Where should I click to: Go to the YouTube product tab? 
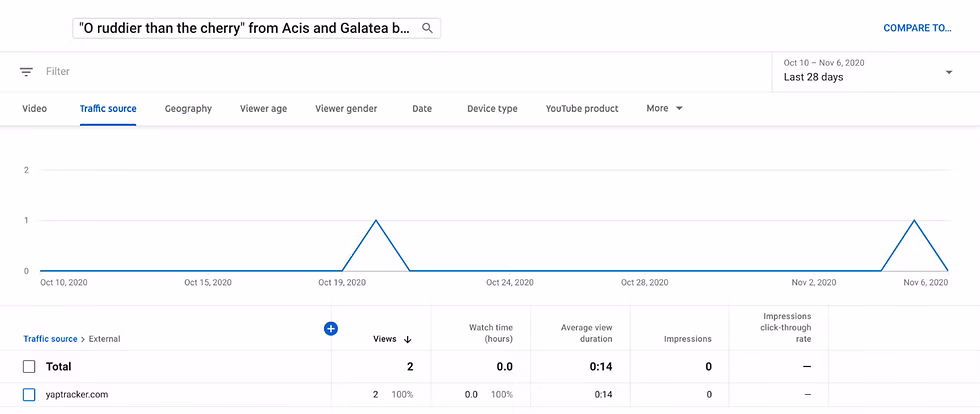[582, 108]
